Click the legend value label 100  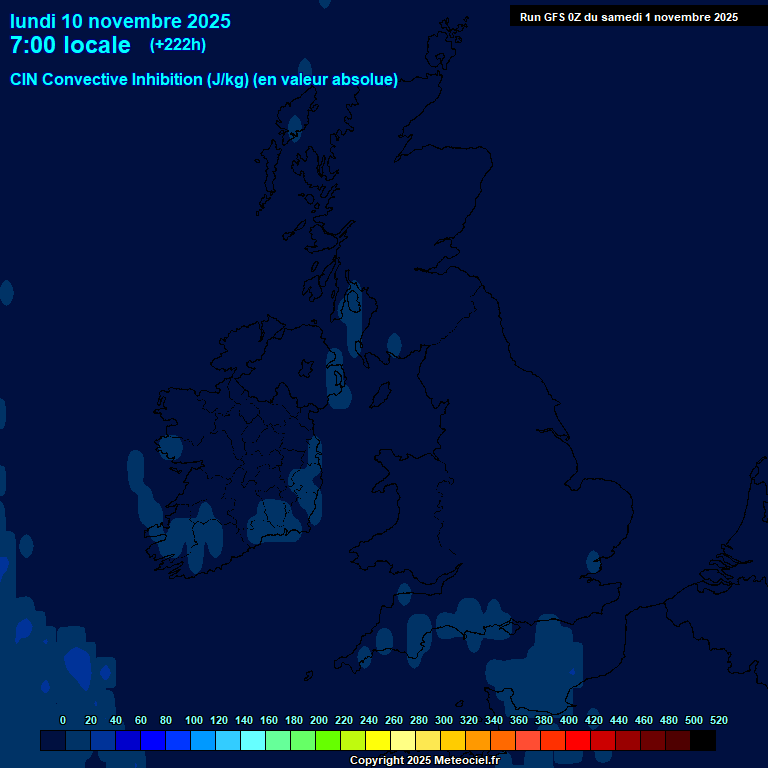(x=194, y=720)
